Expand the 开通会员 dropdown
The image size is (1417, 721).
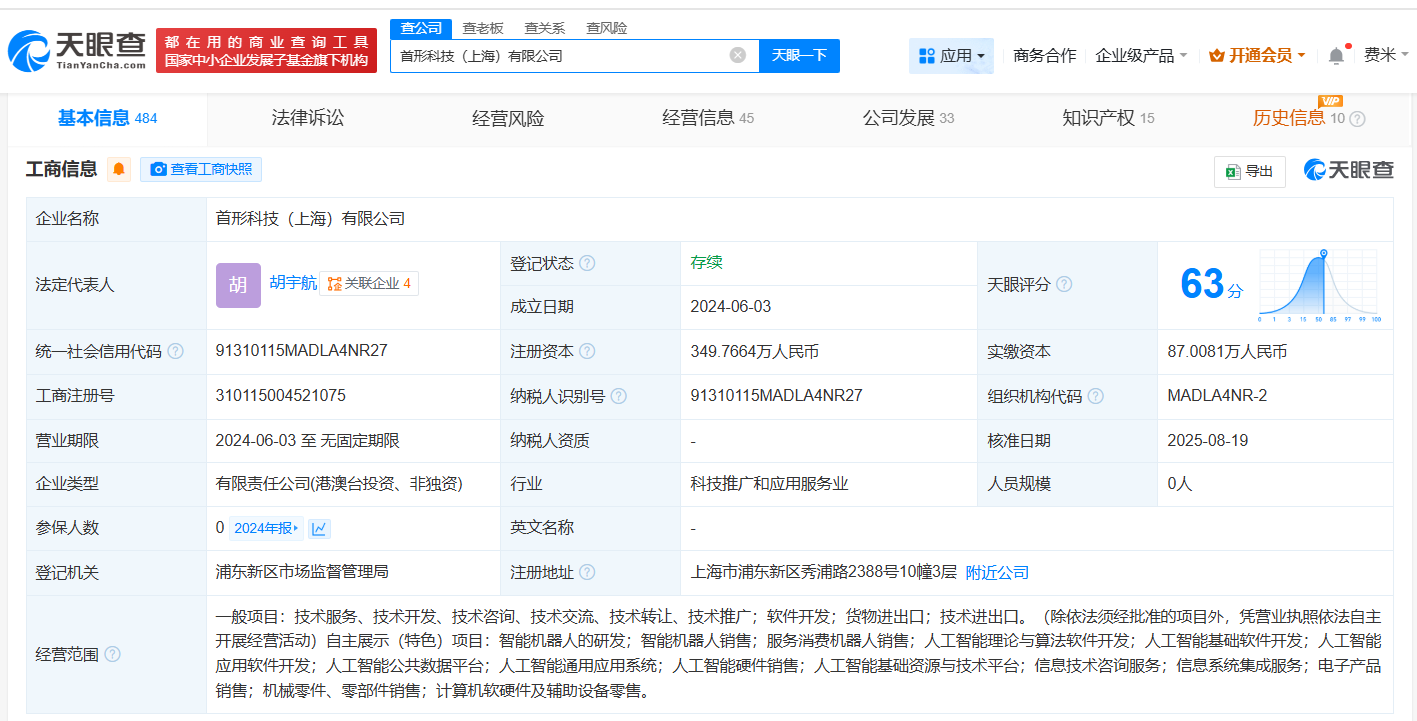(x=1257, y=56)
